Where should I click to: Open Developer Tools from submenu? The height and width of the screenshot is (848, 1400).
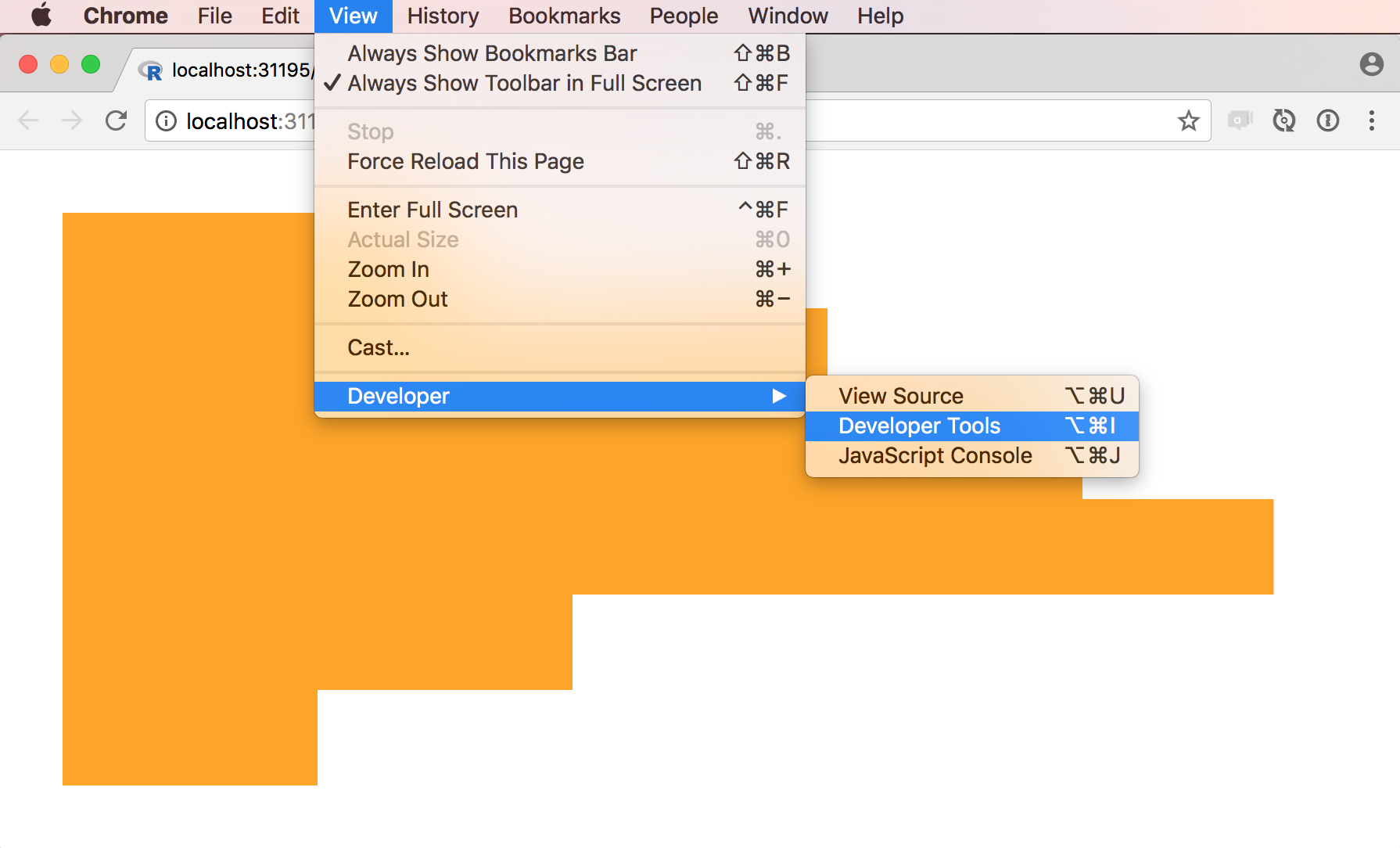point(972,426)
